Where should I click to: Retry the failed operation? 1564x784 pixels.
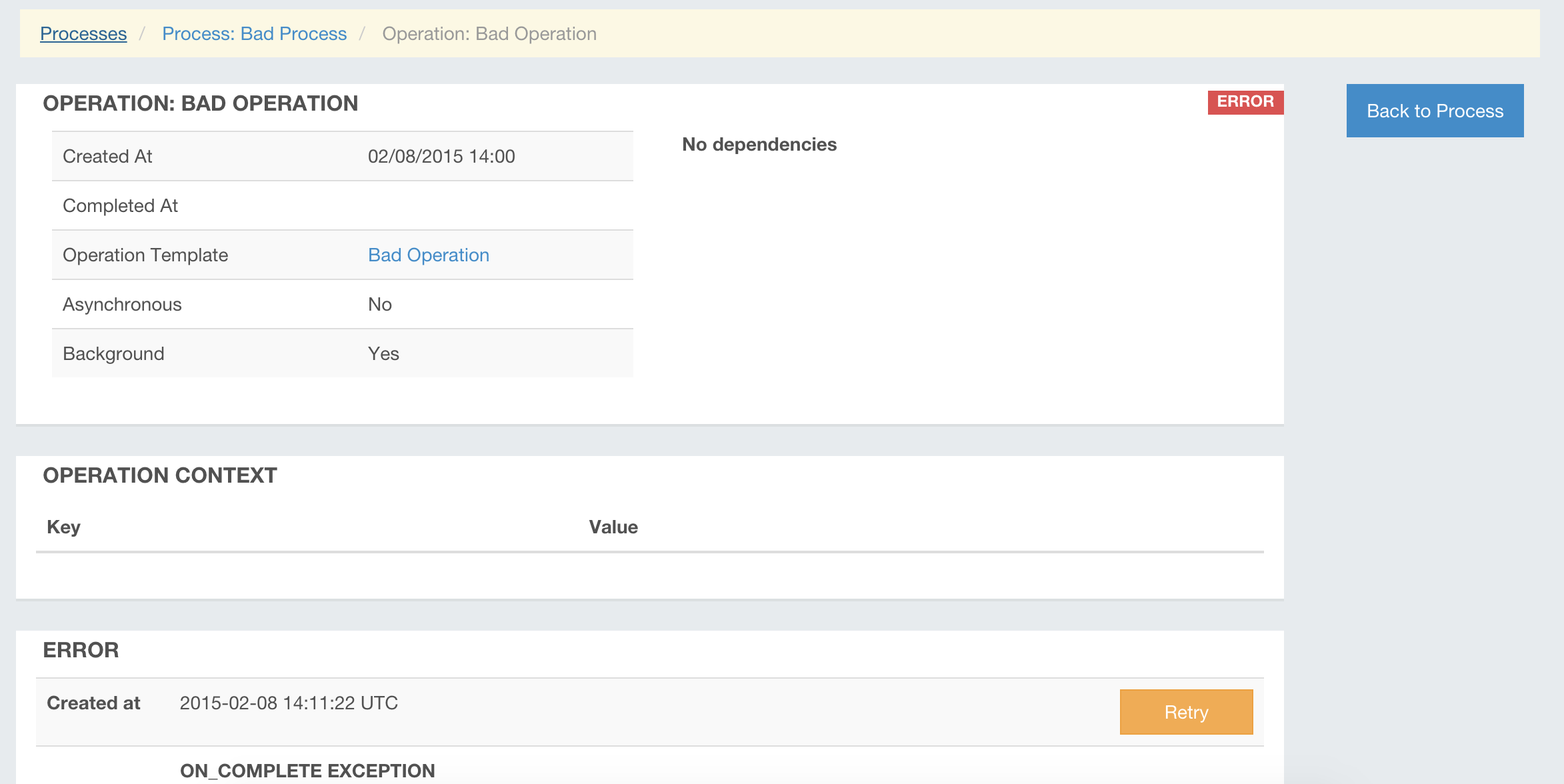1185,712
